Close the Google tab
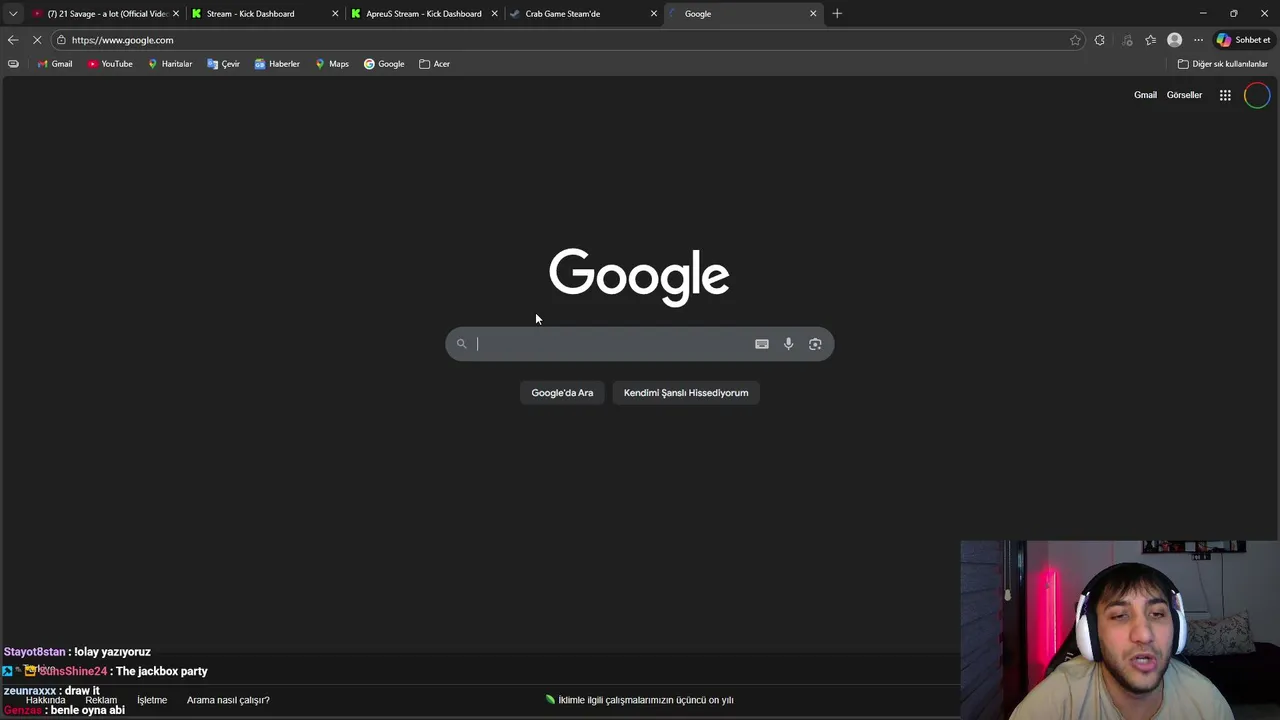The image size is (1280, 720). pos(813,14)
